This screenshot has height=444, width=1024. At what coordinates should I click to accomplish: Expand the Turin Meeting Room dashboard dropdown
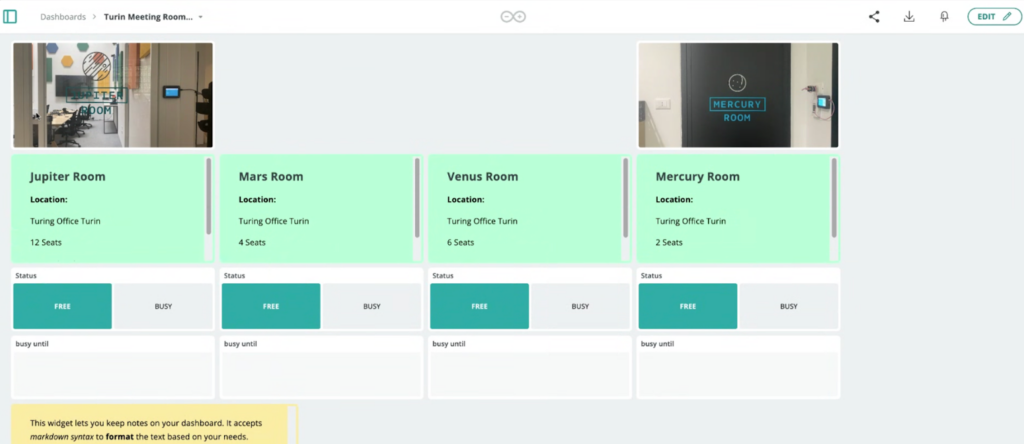tap(200, 17)
